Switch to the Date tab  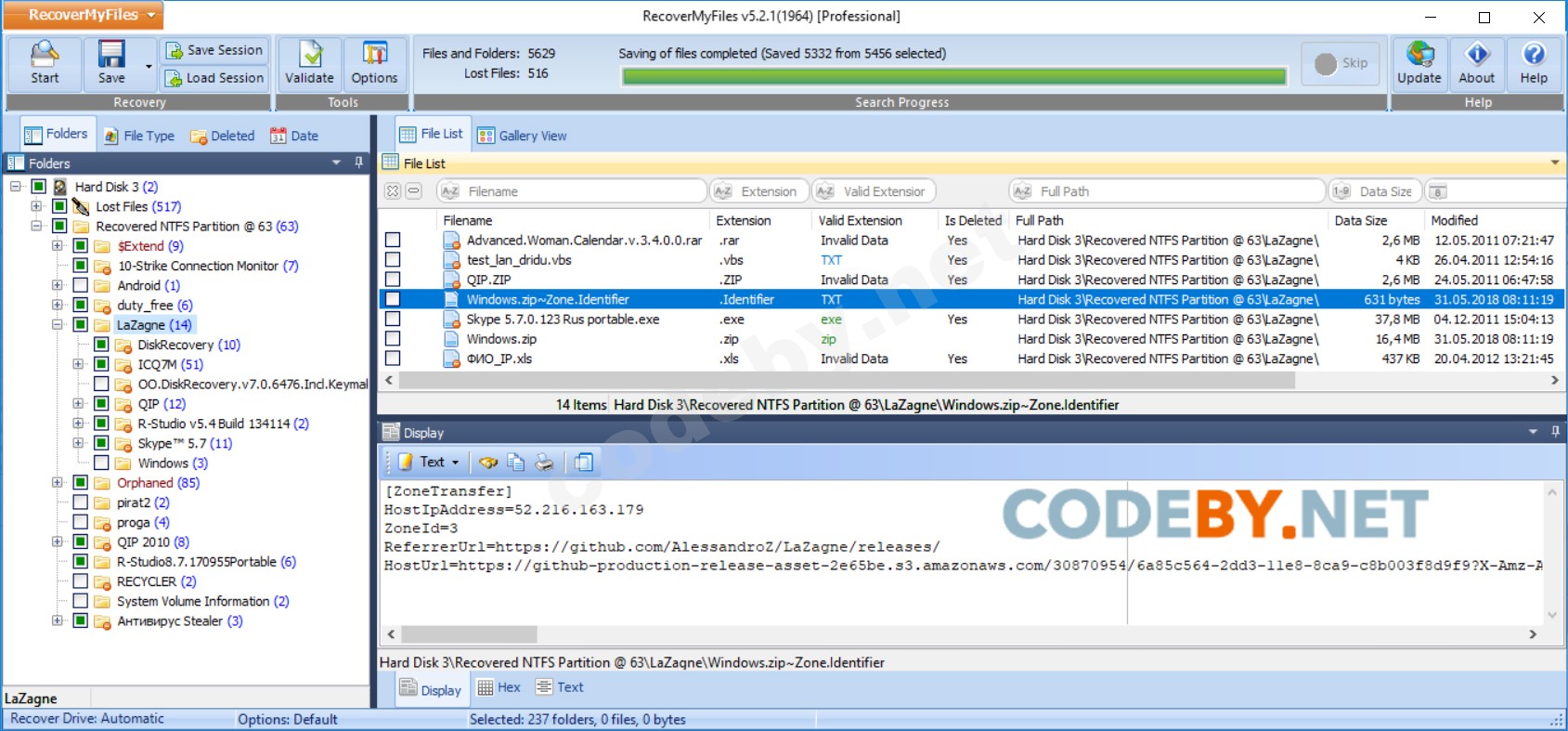pos(294,136)
